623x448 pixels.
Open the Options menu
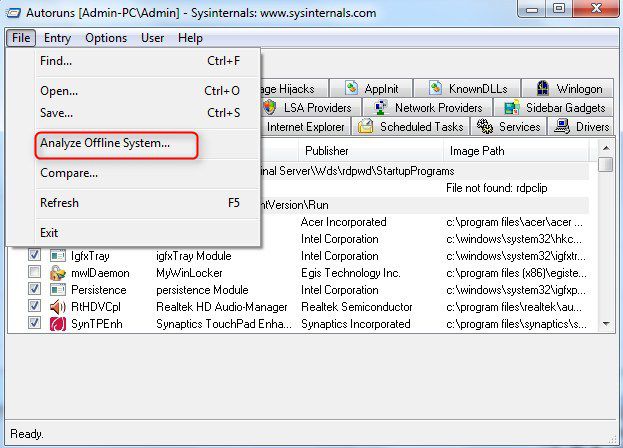point(106,38)
